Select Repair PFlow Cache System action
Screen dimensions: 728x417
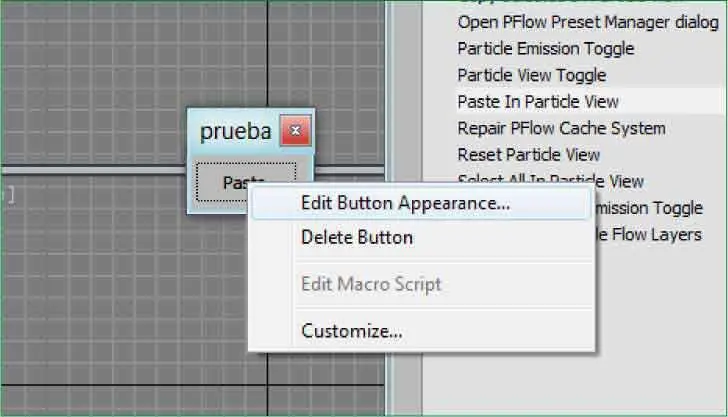tap(561, 128)
